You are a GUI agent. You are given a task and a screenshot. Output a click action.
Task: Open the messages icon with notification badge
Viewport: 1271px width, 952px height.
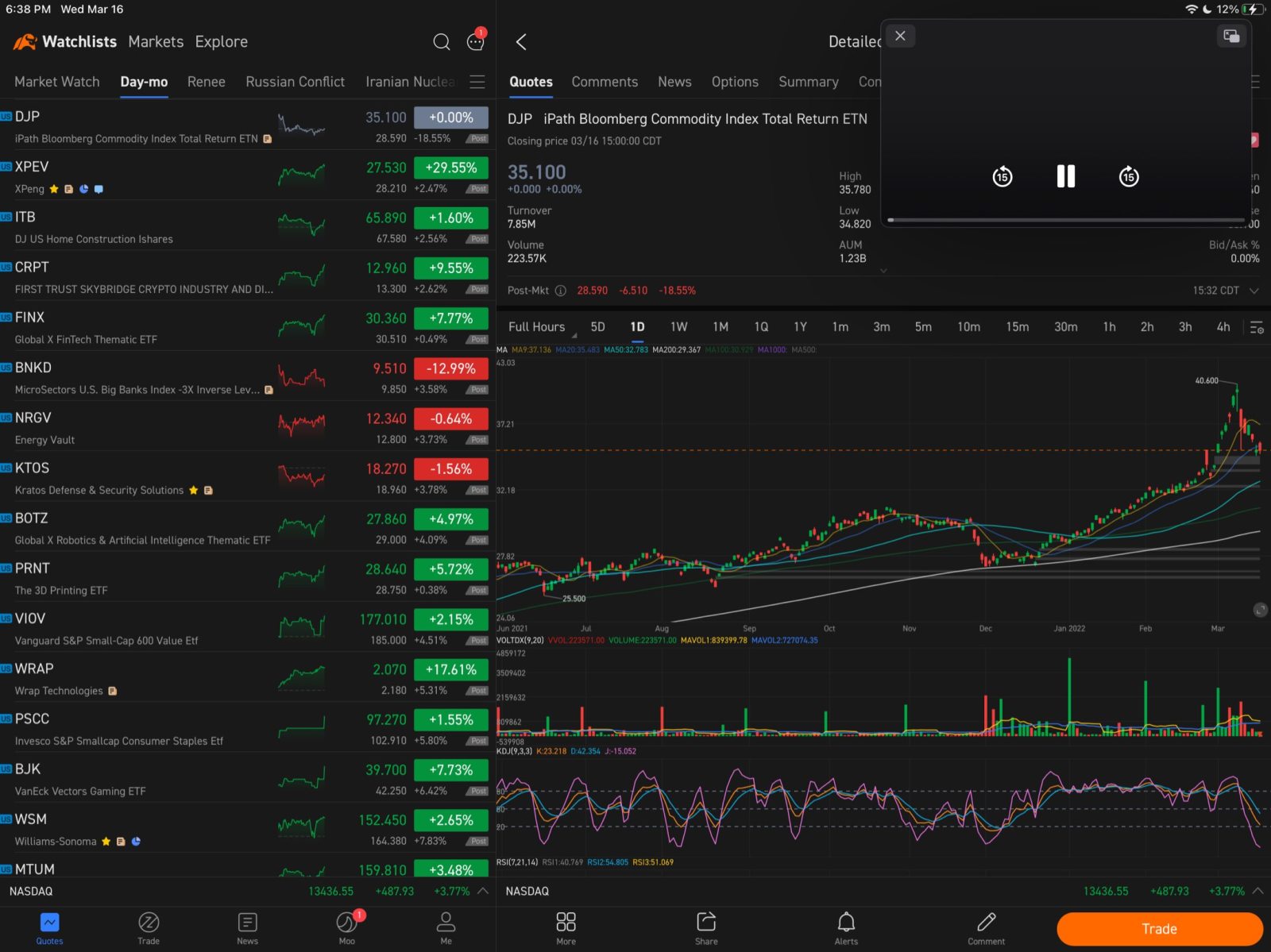pyautogui.click(x=476, y=41)
